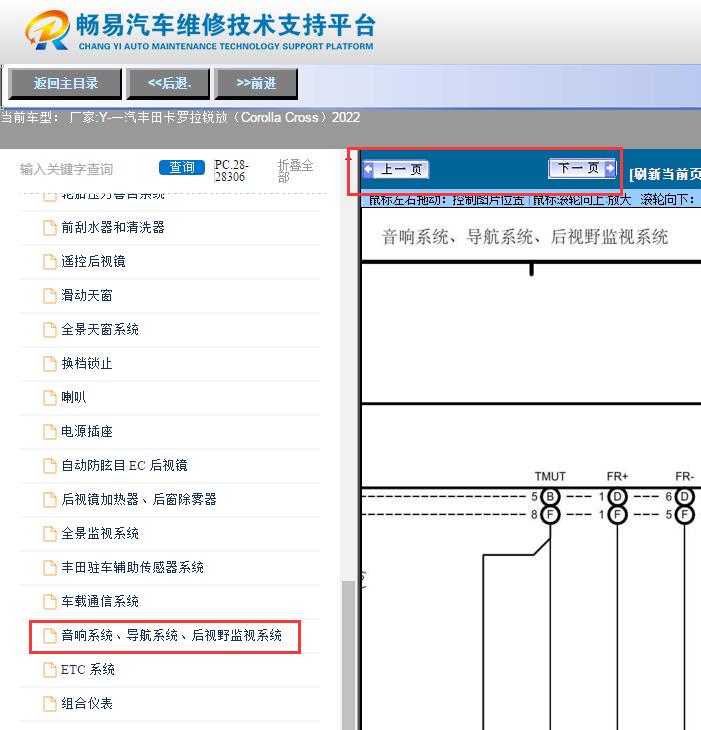Click the document icon beside 前刮水器和清洗器

[x=50, y=228]
